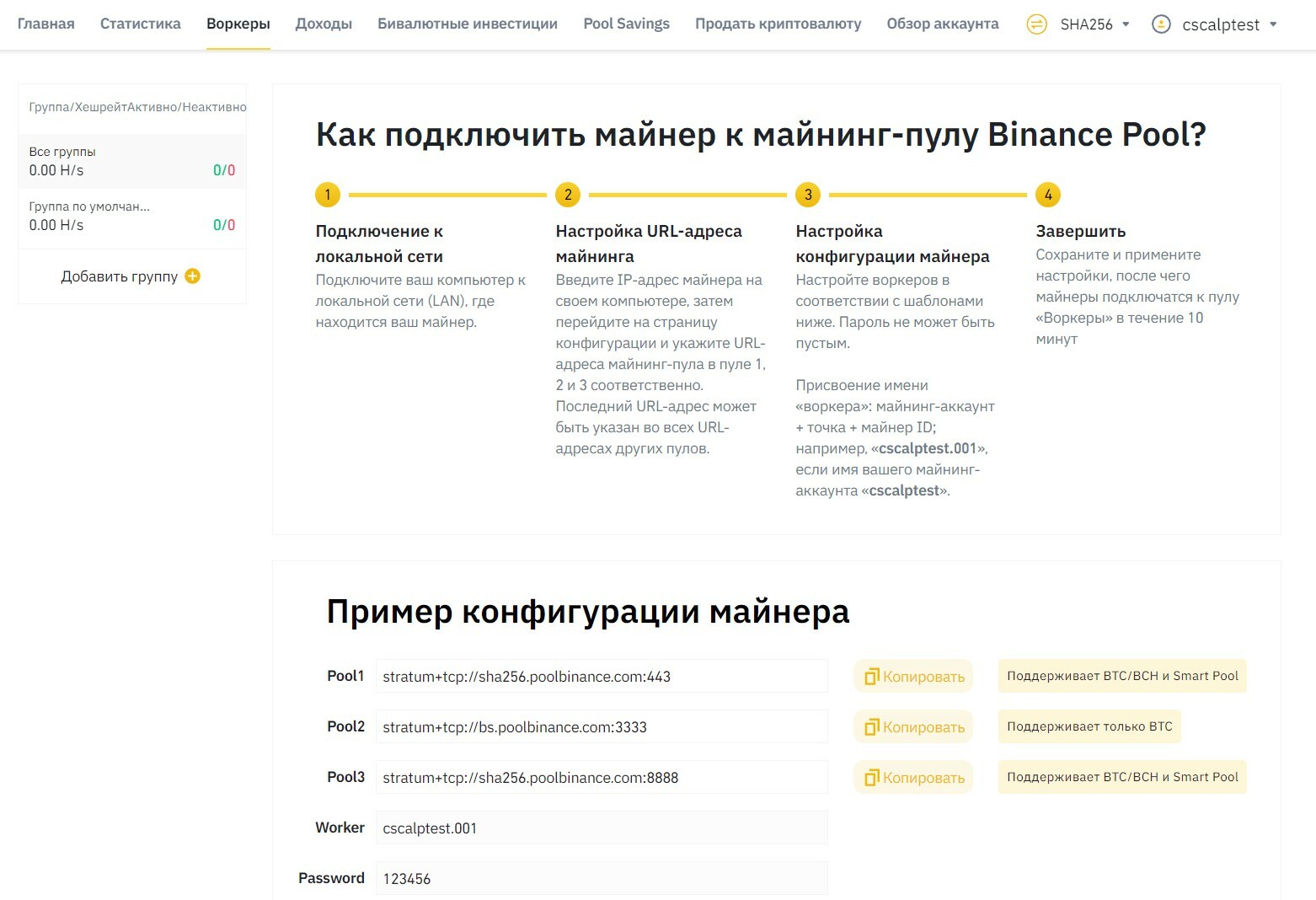Click the Pool1 stratum URL field
This screenshot has height=900, width=1316.
602,677
